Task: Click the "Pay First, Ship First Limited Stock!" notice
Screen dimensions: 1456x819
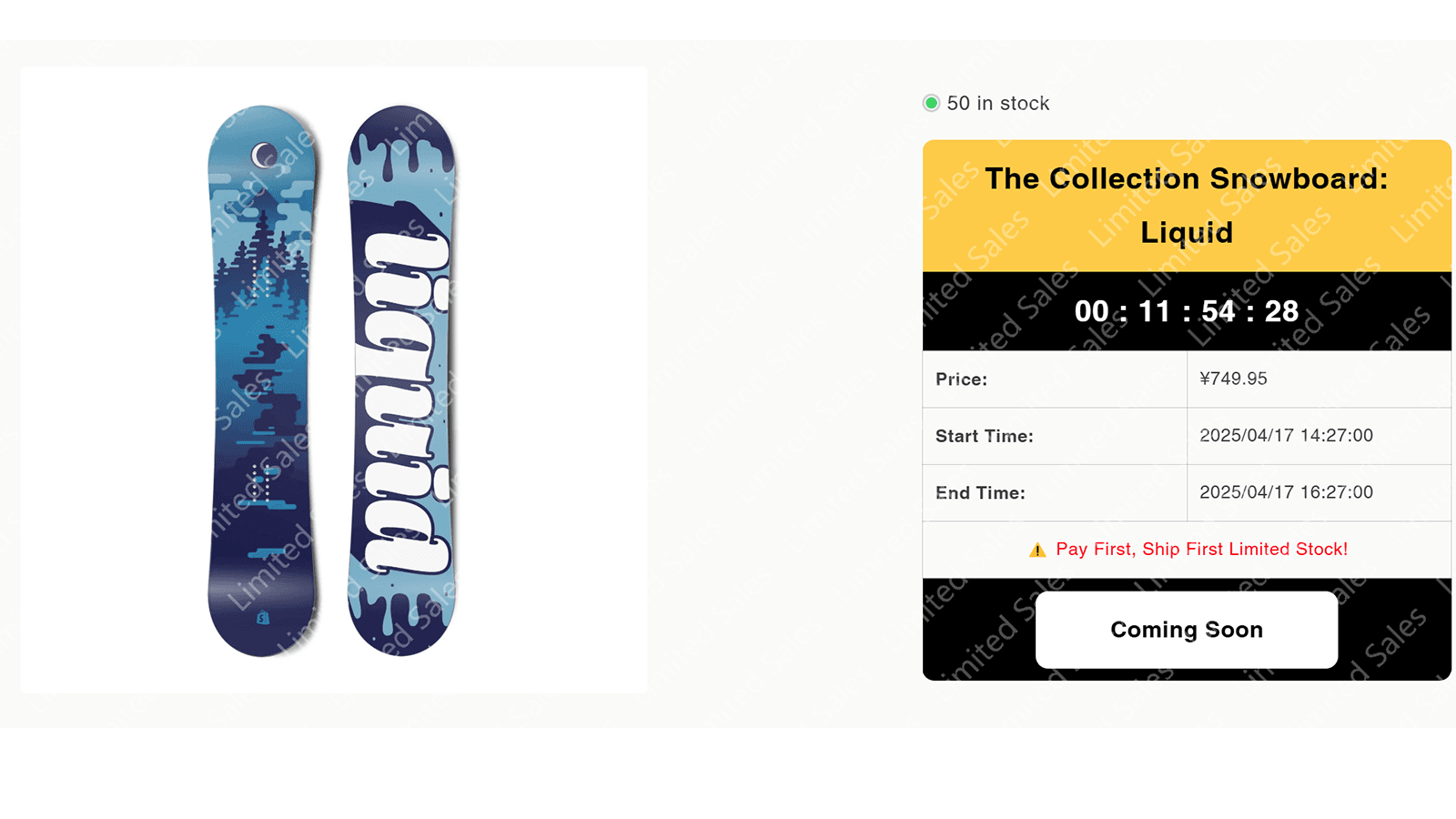Action: pos(1201,549)
